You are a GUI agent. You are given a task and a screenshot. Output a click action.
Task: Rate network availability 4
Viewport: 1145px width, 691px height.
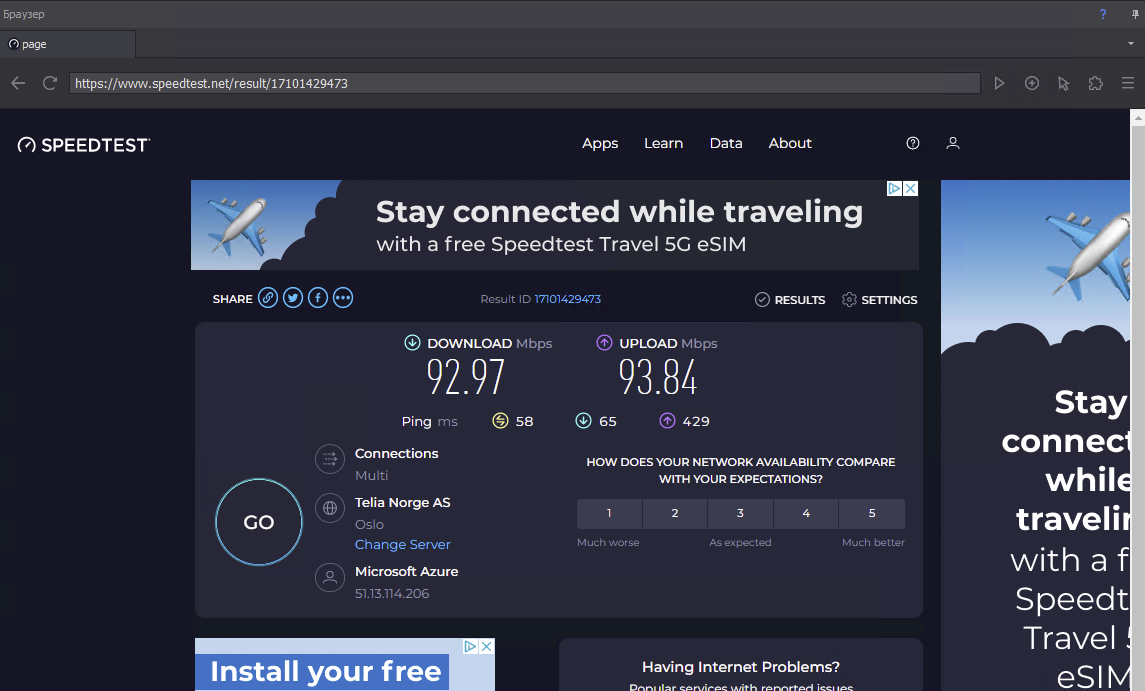click(806, 514)
